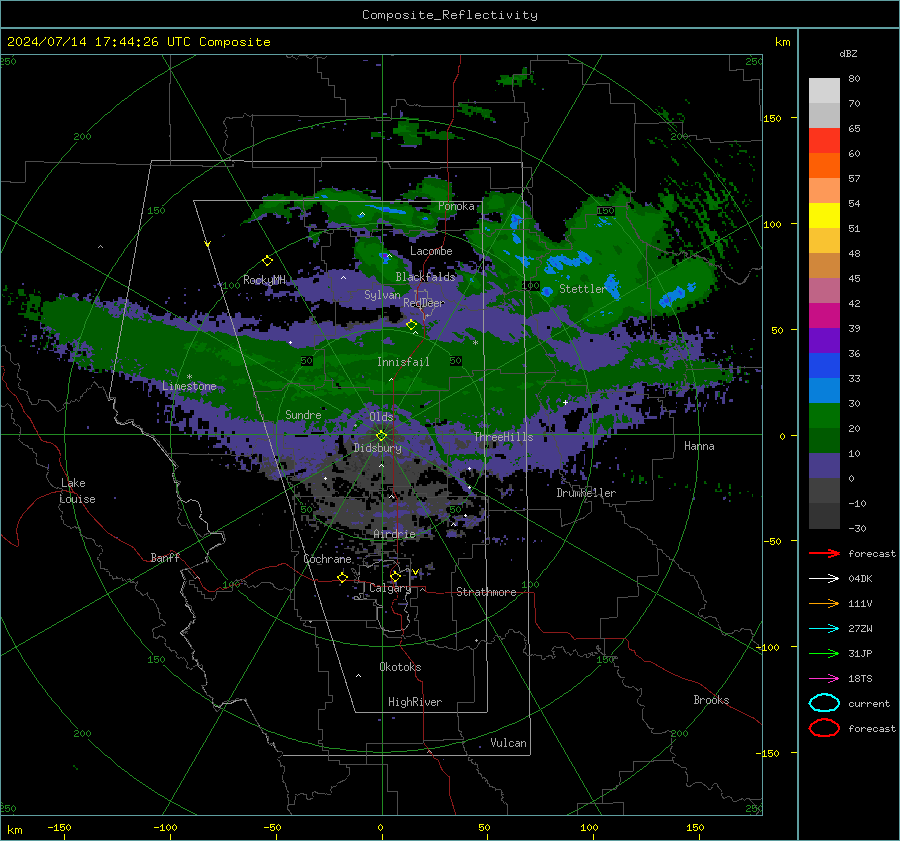Click the Lake Louise label
Image resolution: width=900 pixels, height=841 pixels.
(x=77, y=491)
